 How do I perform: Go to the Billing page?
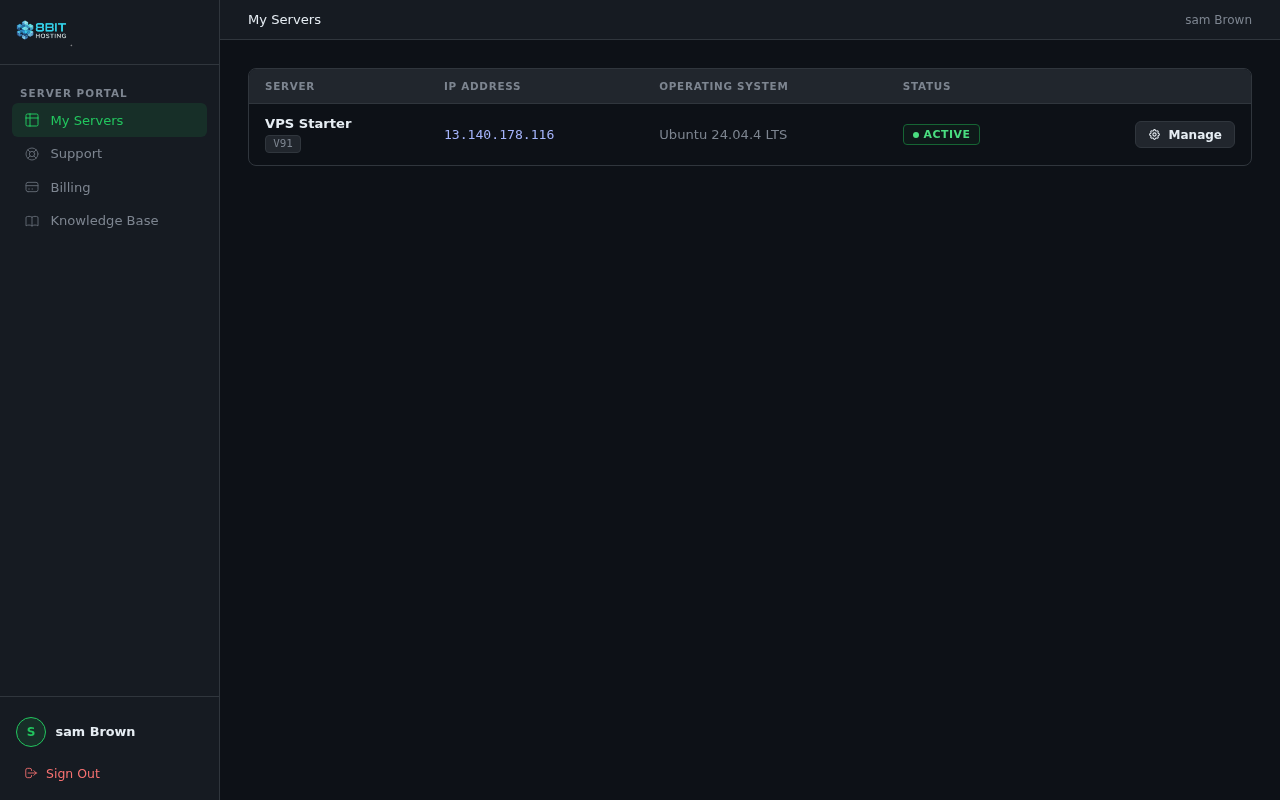click(109, 187)
